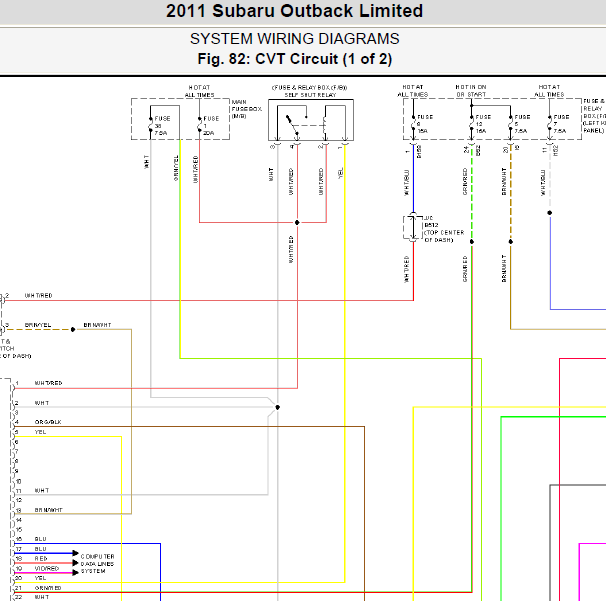Click the 'MAIN FUSE BOX (M/B)' label
This screenshot has height=601, width=606.
click(x=247, y=109)
